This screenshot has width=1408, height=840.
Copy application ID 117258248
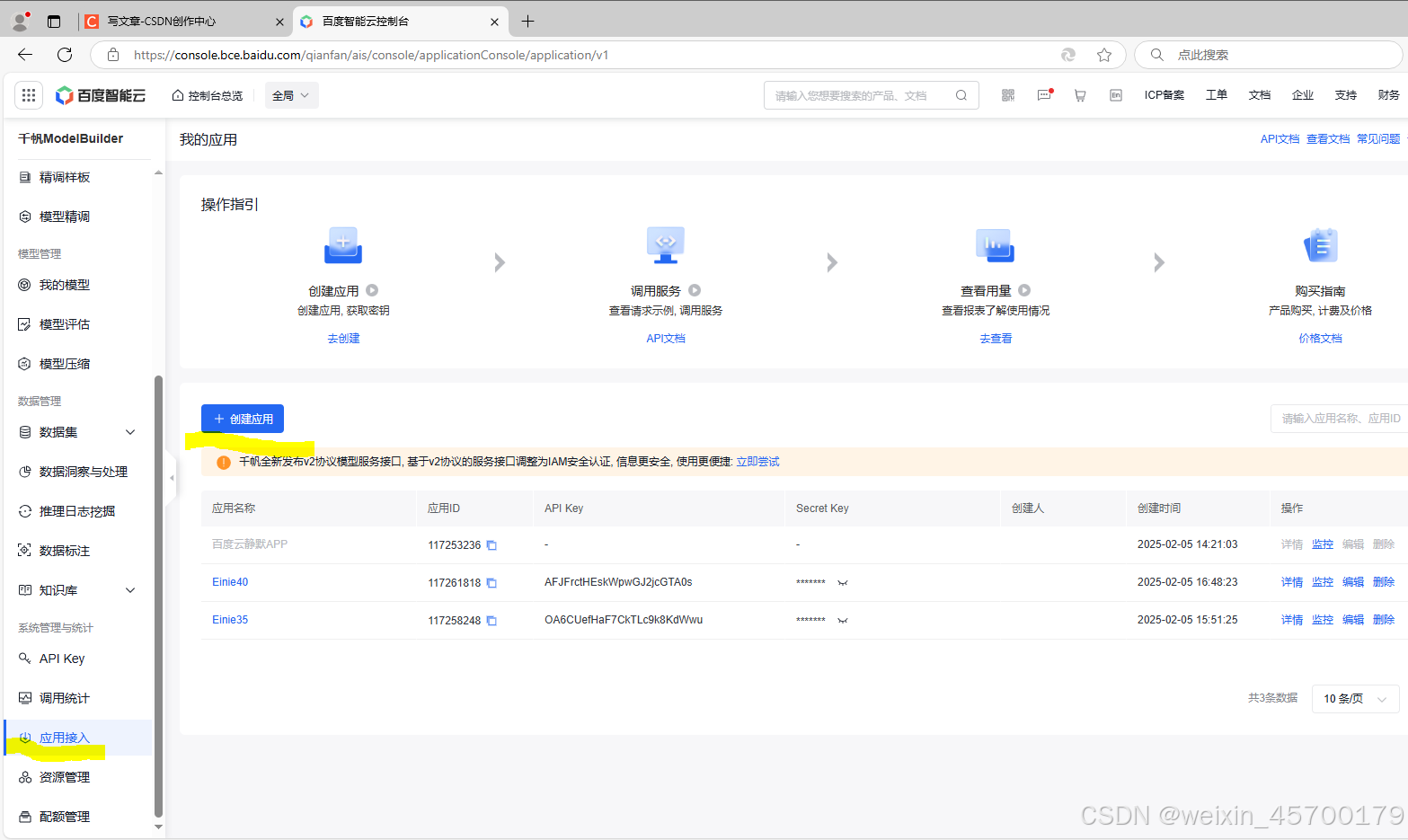[491, 621]
